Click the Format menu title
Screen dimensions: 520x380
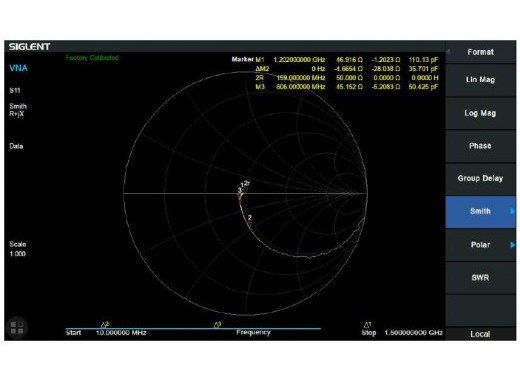click(x=480, y=52)
